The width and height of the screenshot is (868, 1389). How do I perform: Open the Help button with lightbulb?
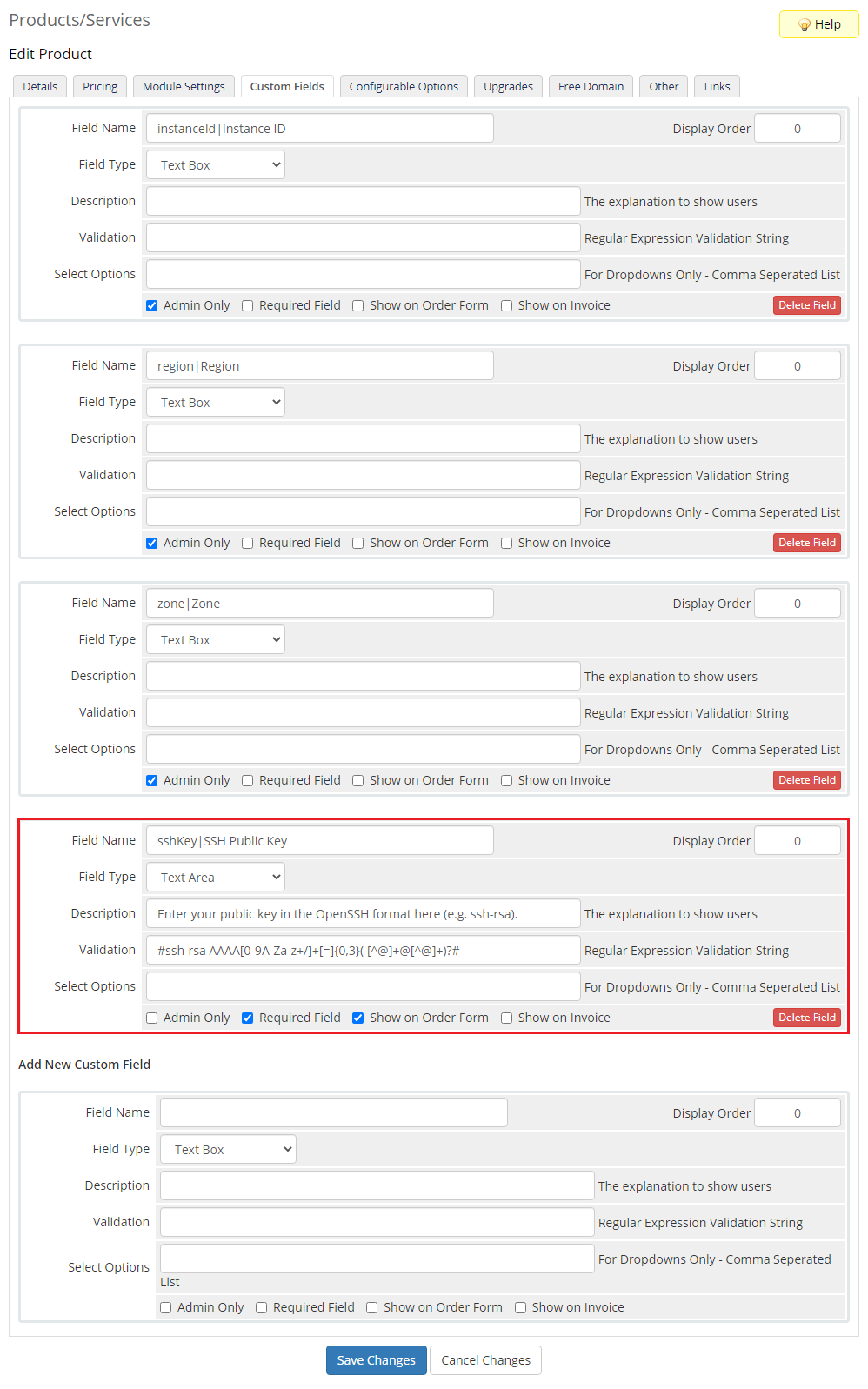coord(818,24)
